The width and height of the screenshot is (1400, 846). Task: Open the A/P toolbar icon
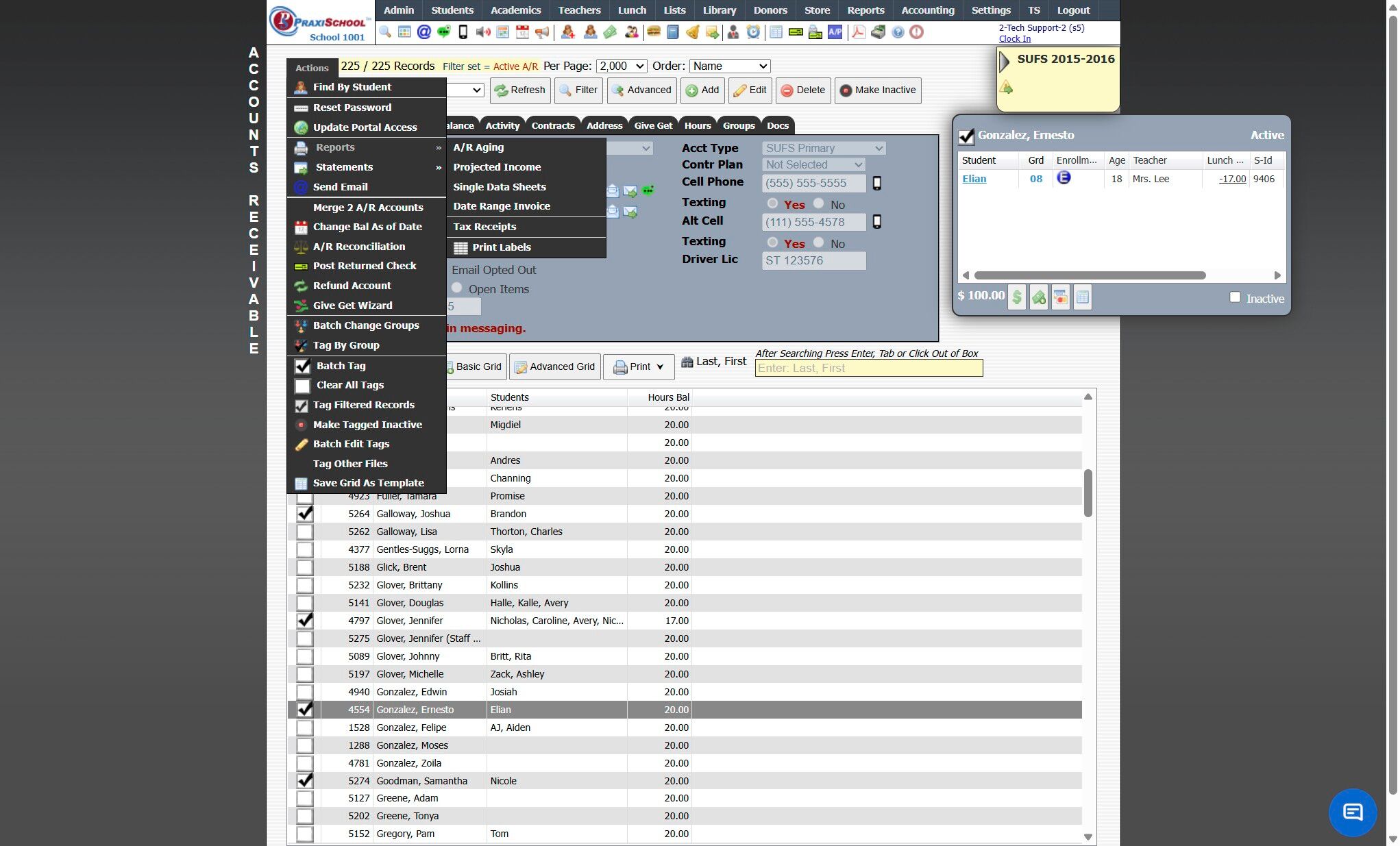pyautogui.click(x=835, y=32)
